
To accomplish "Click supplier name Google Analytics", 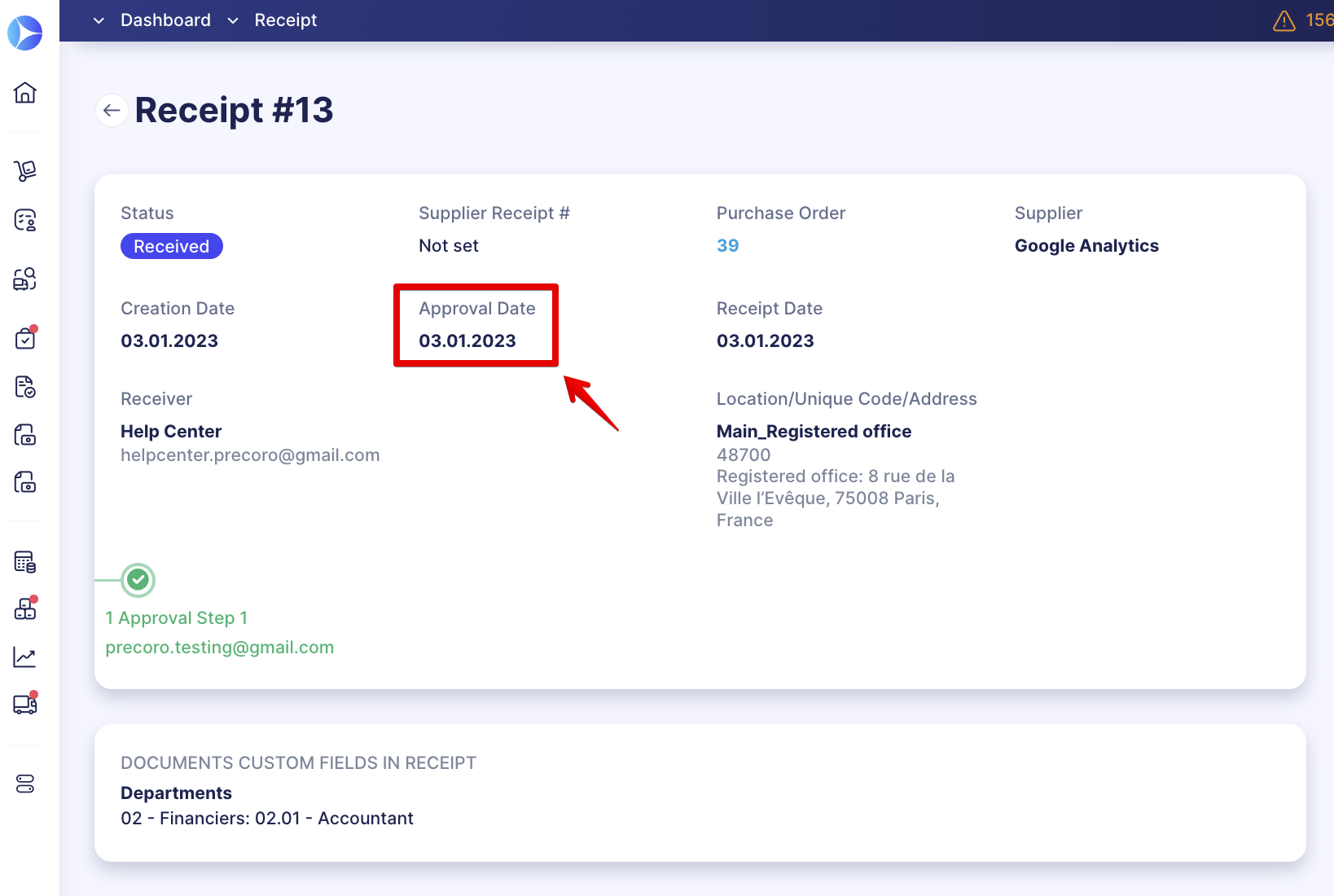I will pos(1086,245).
